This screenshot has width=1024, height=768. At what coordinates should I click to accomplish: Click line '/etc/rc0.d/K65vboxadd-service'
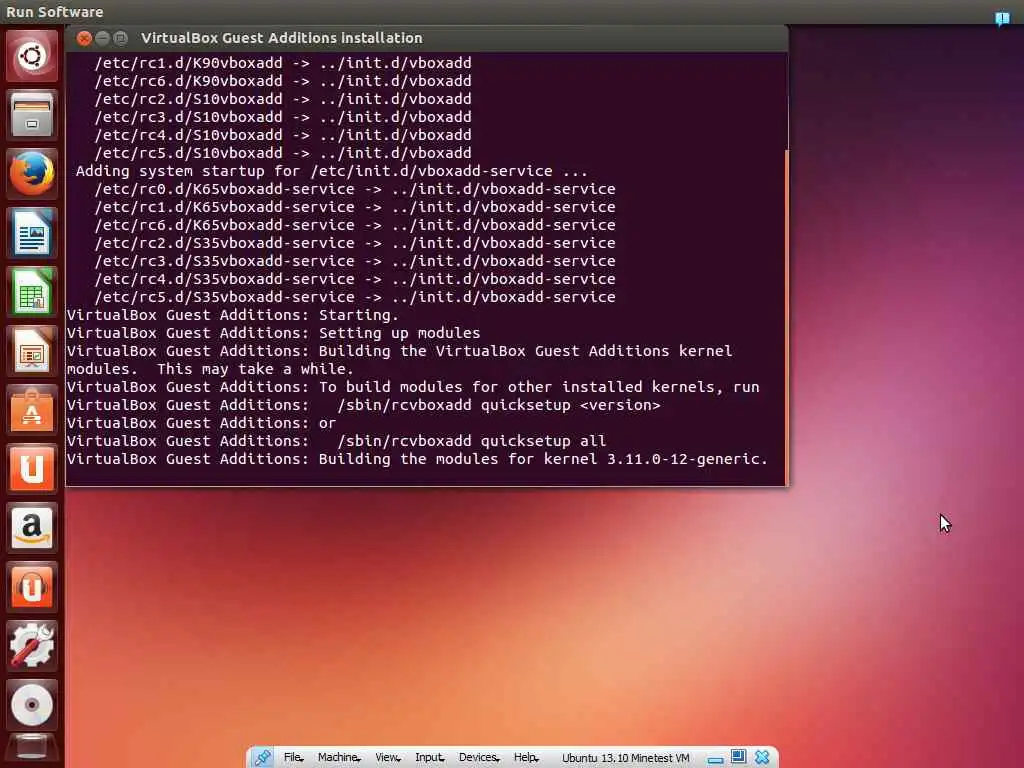355,189
